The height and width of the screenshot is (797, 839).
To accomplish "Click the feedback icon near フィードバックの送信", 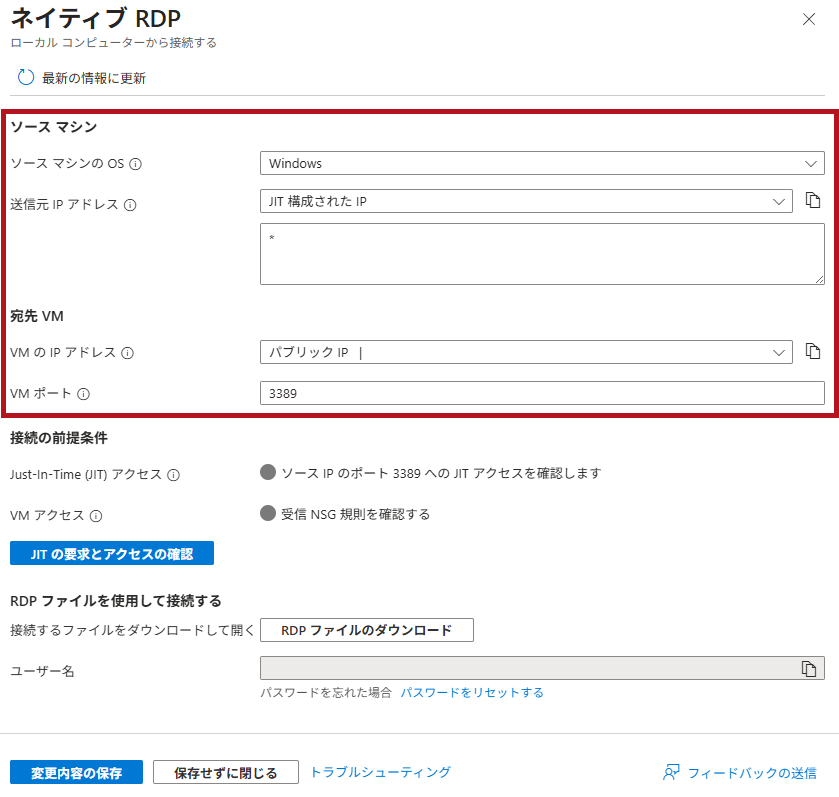I will click(x=669, y=772).
